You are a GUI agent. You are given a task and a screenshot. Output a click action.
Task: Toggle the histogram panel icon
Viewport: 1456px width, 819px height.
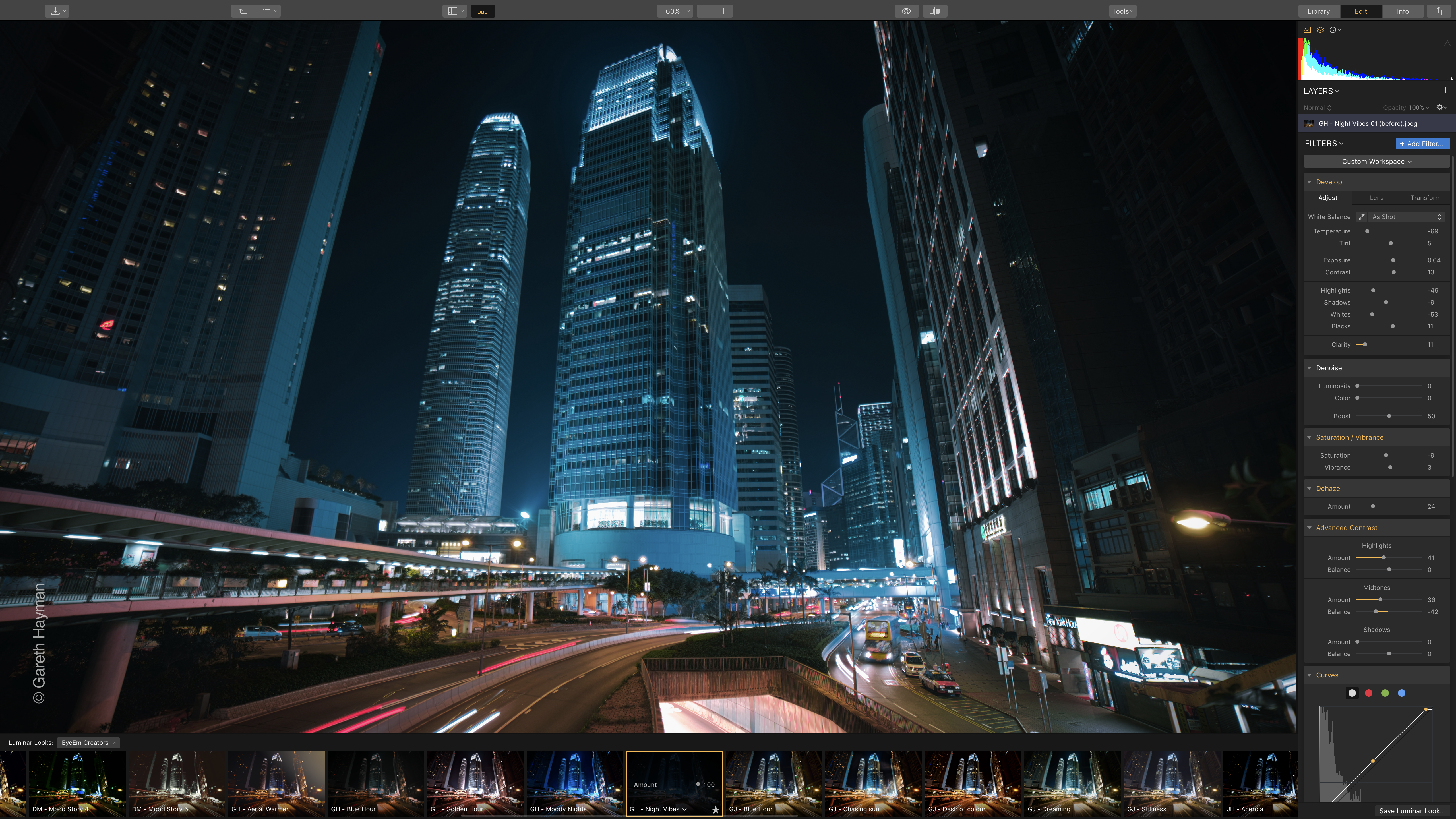pyautogui.click(x=1307, y=30)
